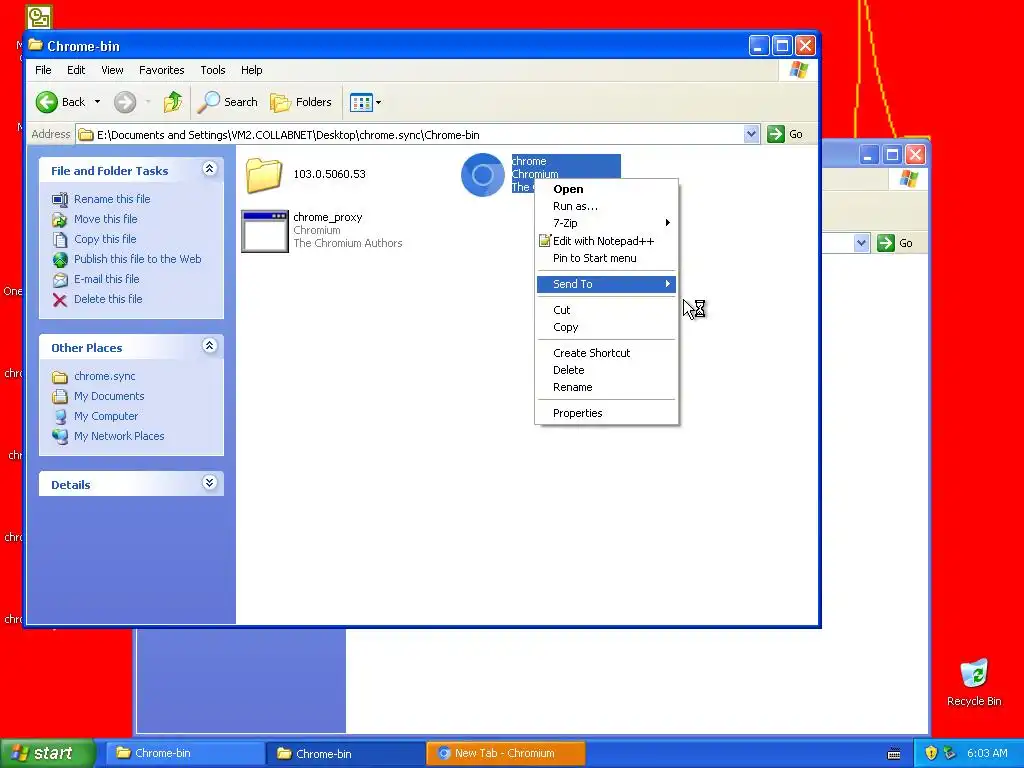Image resolution: width=1024 pixels, height=768 pixels.
Task: Click Publish this file to the Web
Action: click(138, 259)
